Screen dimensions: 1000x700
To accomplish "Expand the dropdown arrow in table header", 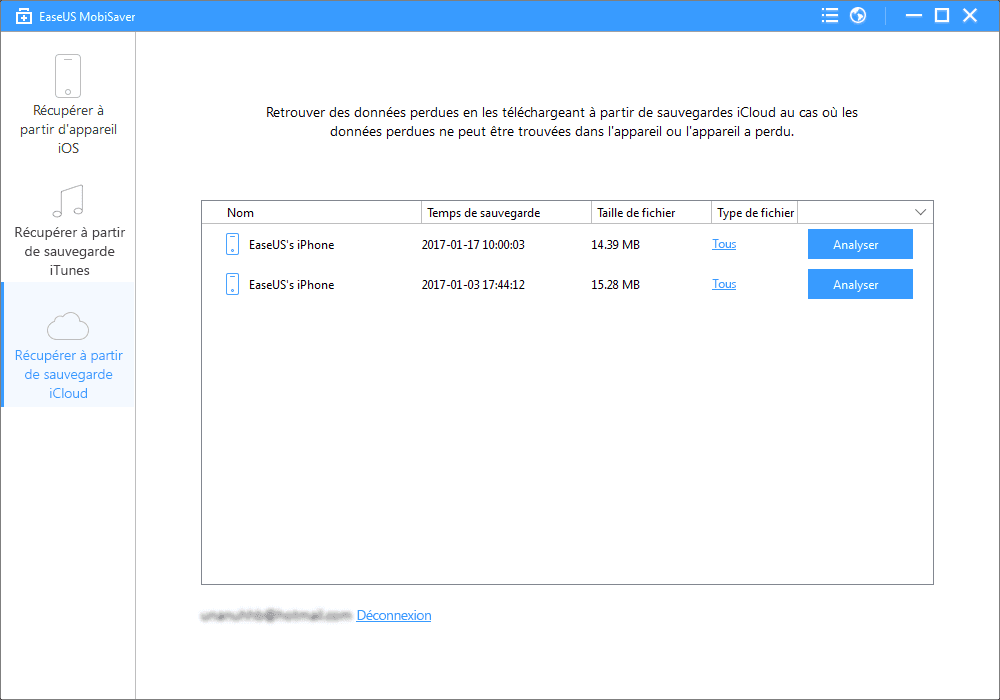I will [920, 212].
